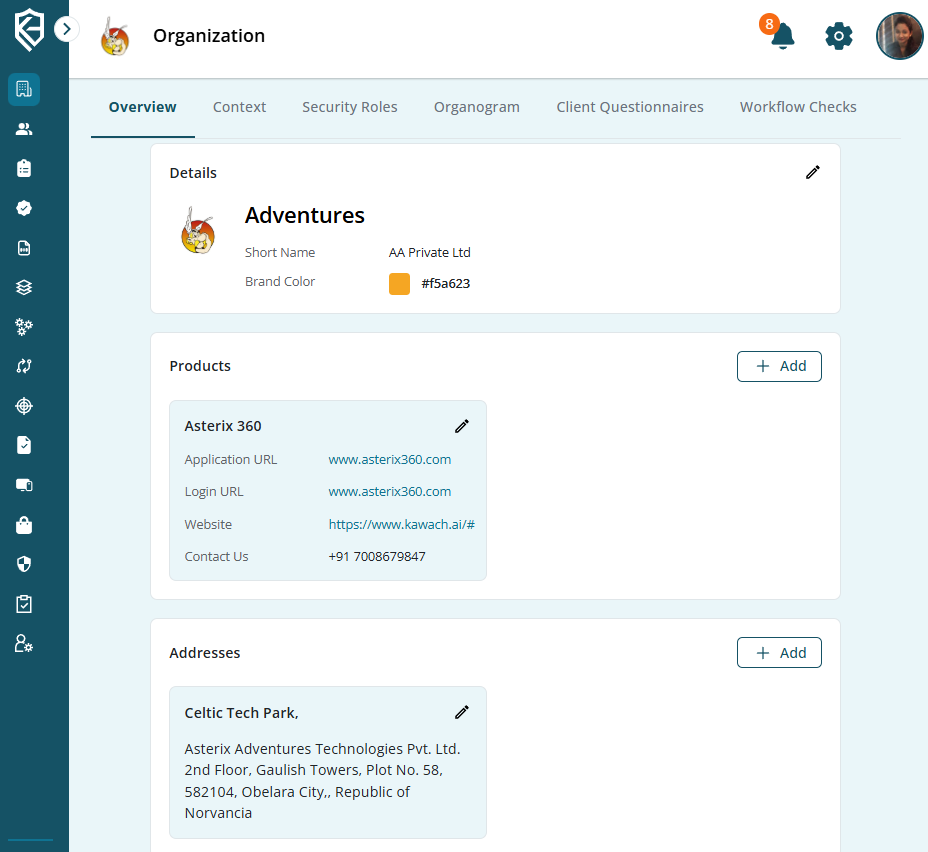
Task: Open the profile avatar menu
Action: click(899, 36)
